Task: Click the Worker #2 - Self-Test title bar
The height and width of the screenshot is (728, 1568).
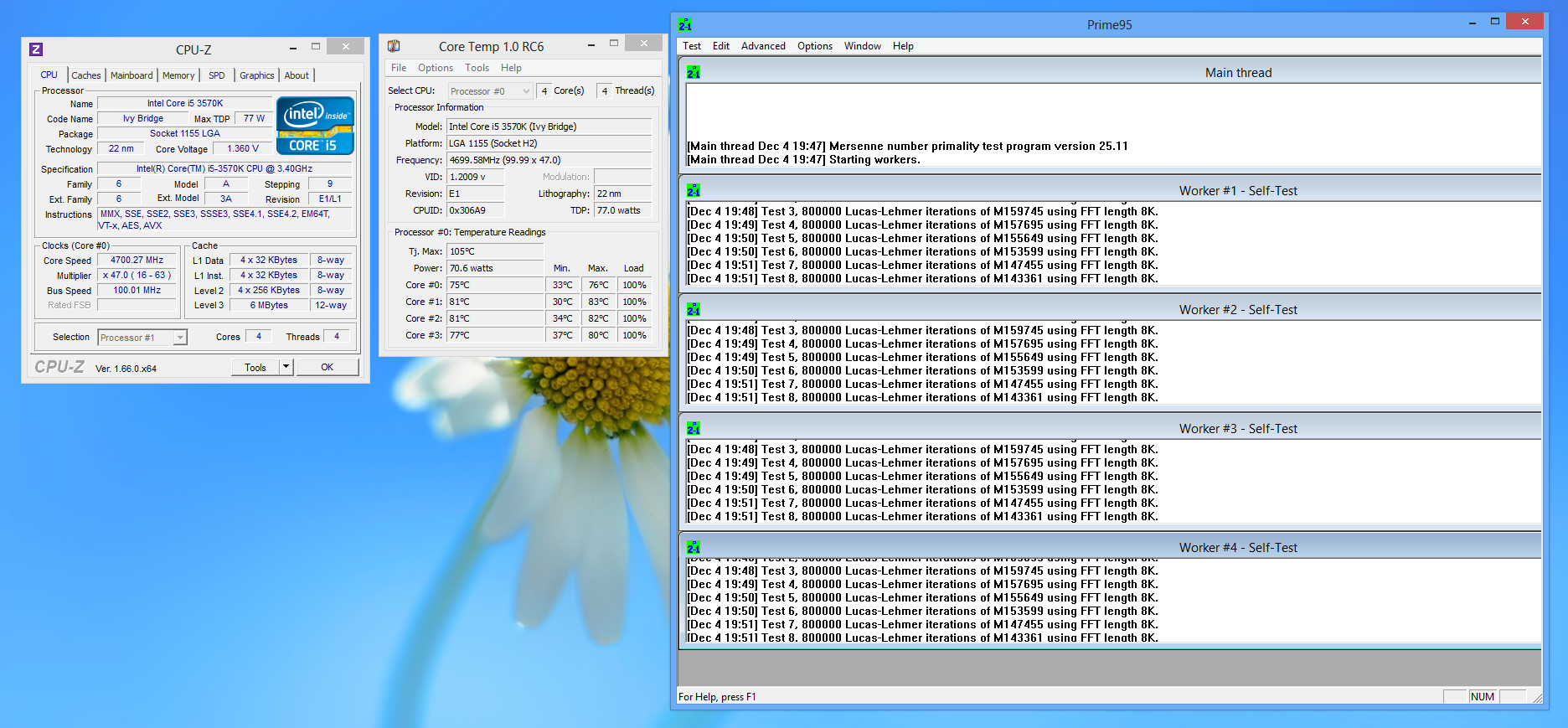Action: point(1111,309)
